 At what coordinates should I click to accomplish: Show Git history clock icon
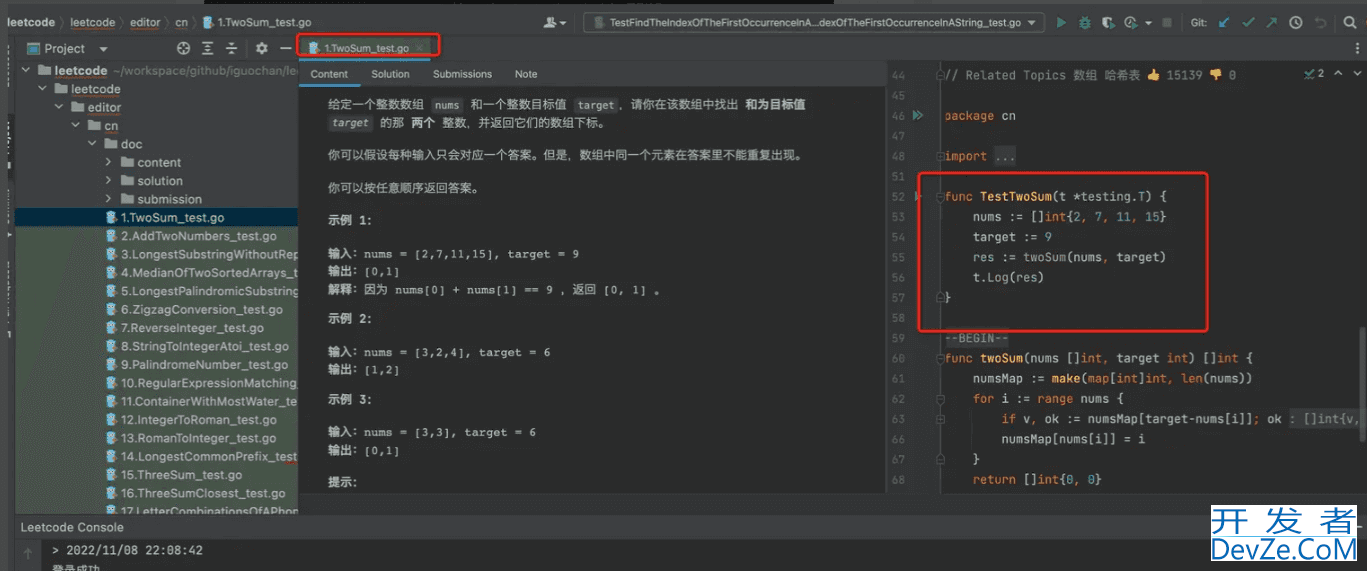tap(1296, 22)
